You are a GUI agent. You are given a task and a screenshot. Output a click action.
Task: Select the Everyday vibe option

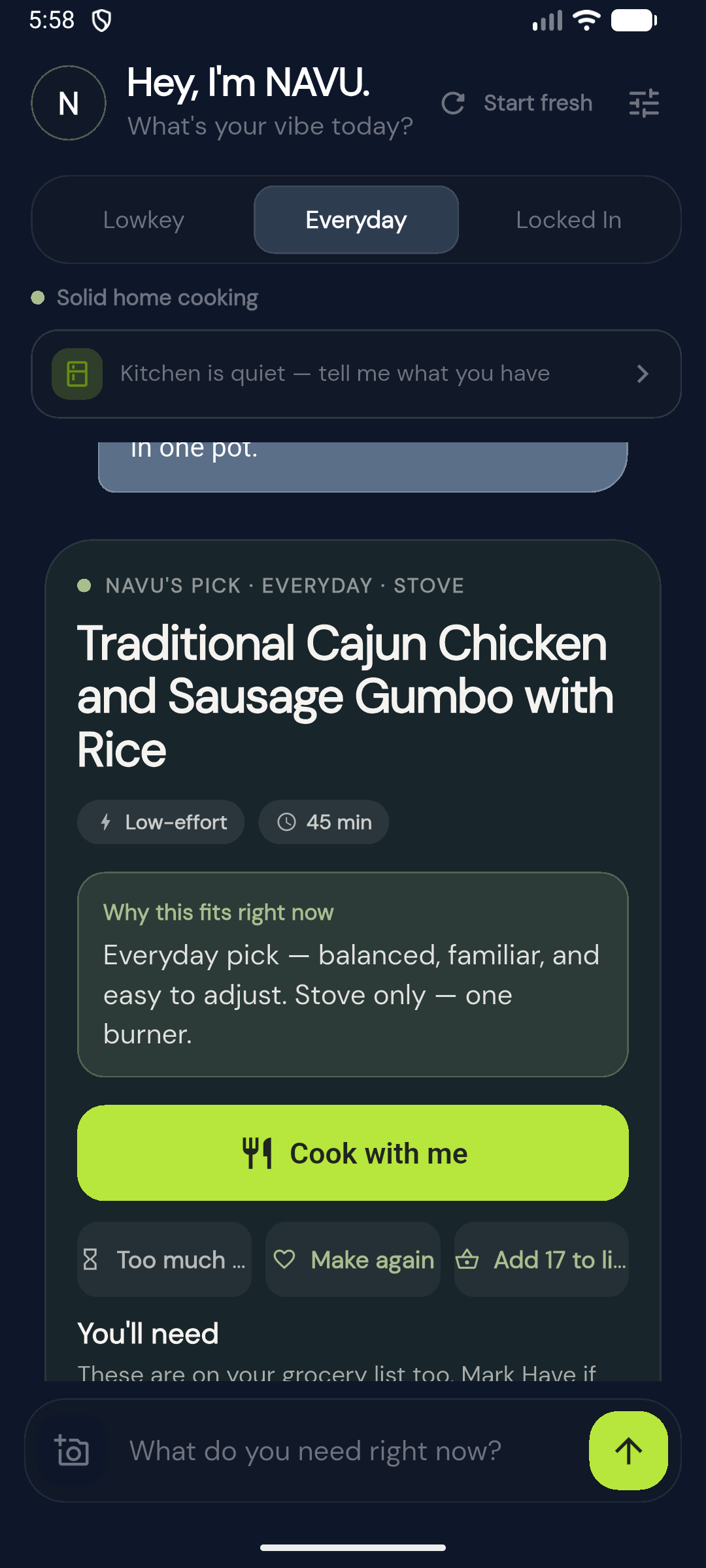356,220
